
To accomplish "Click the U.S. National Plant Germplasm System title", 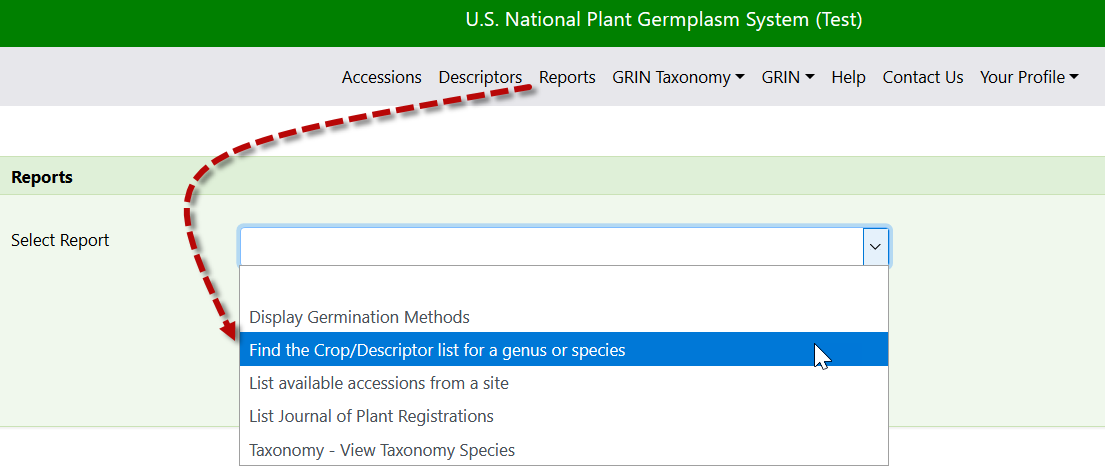I will tap(663, 20).
